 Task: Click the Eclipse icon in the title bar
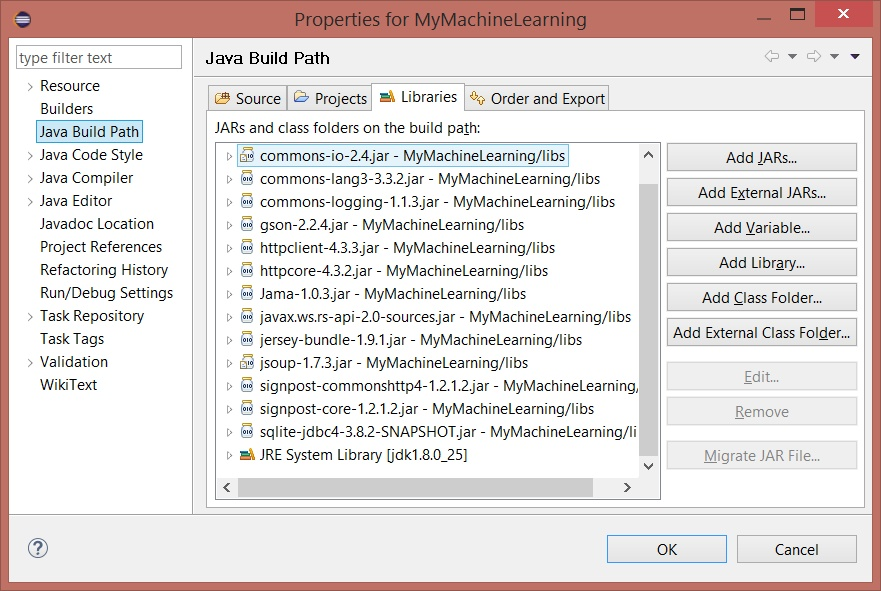[x=22, y=19]
